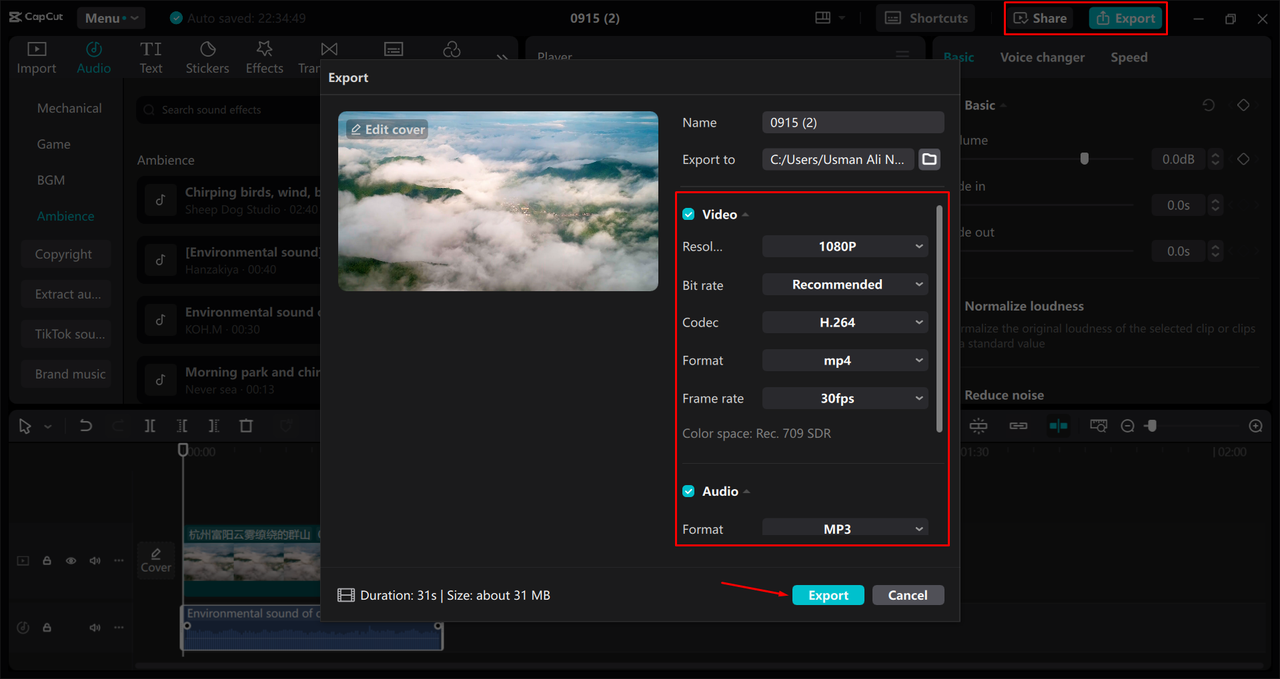Image resolution: width=1280 pixels, height=679 pixels.
Task: Open the export folder browser icon
Action: pos(930,159)
